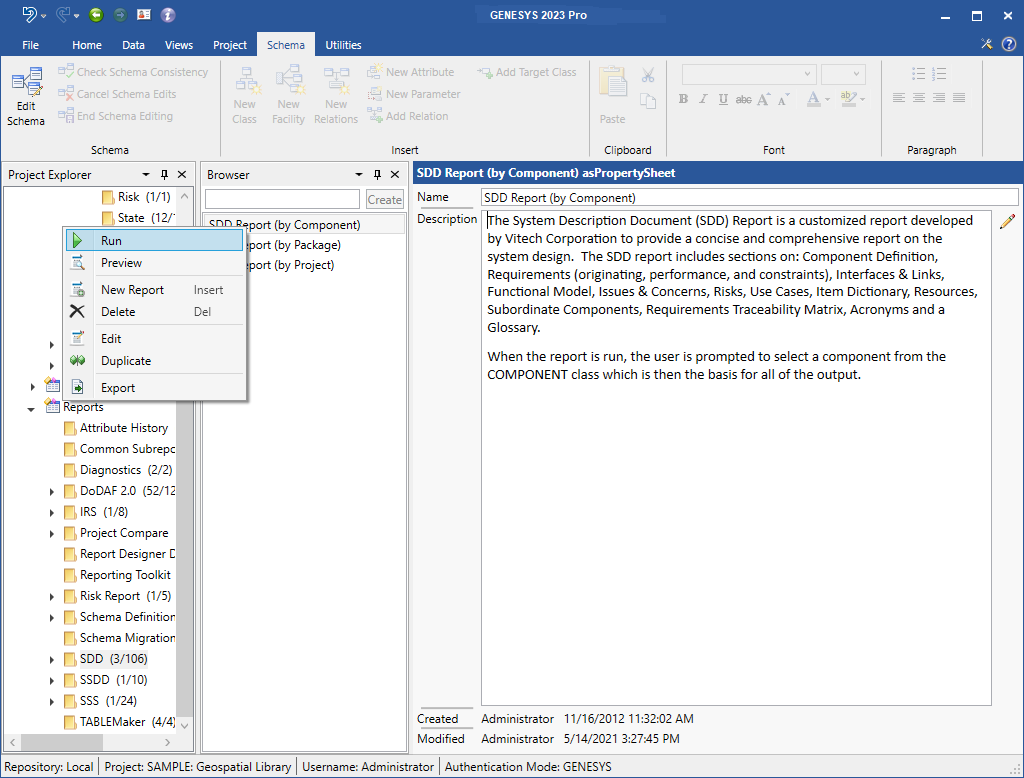
Task: Expand the SDD folder in tree
Action: point(52,659)
